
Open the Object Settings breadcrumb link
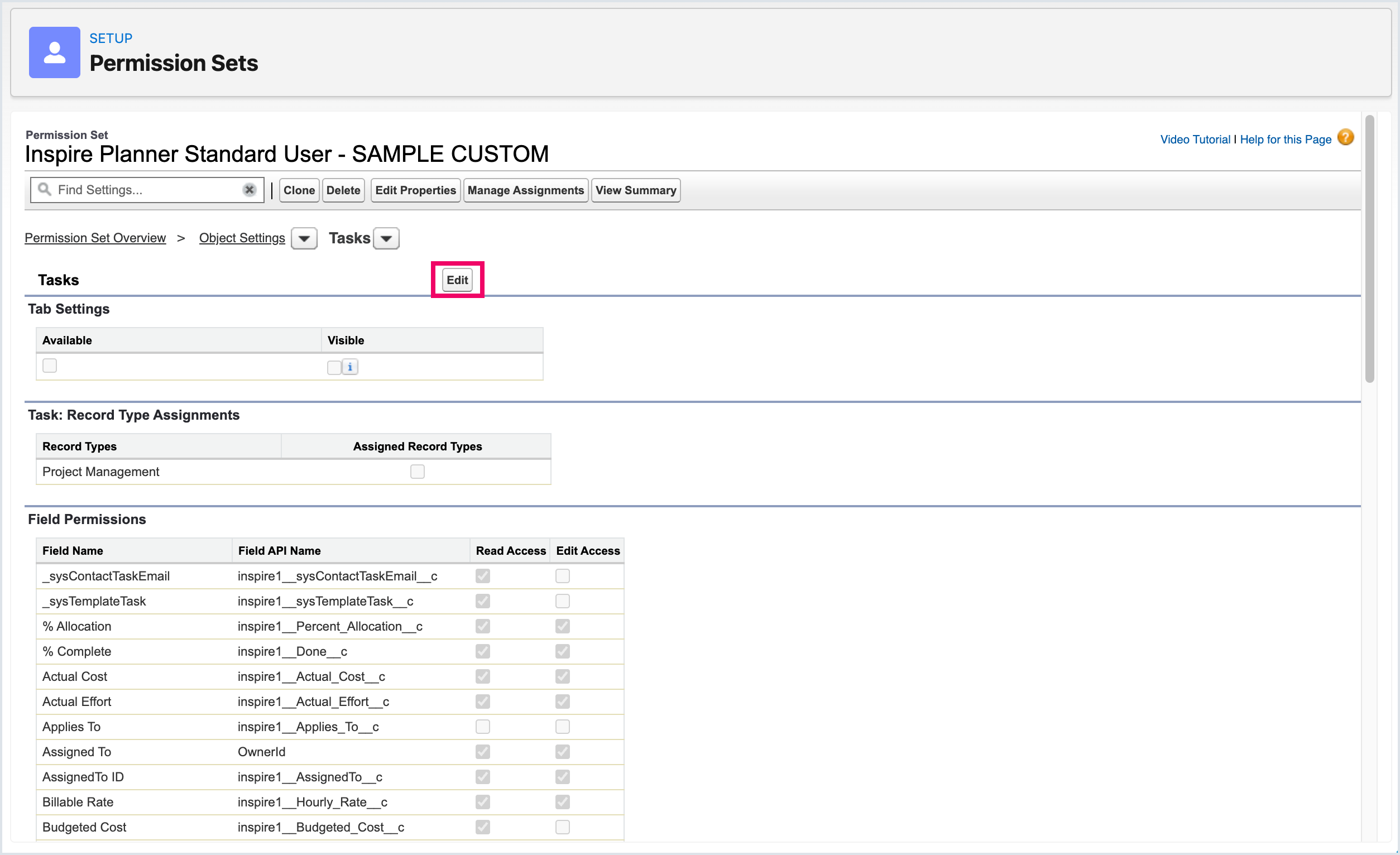click(x=242, y=238)
